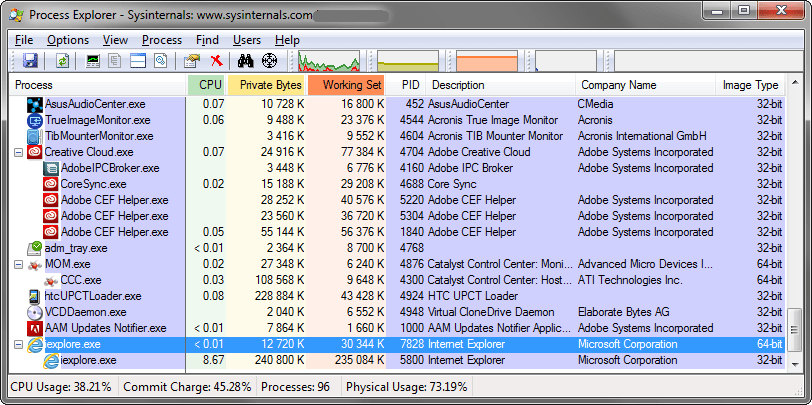Click the "HTC UPCT Loader" description

coord(473,296)
